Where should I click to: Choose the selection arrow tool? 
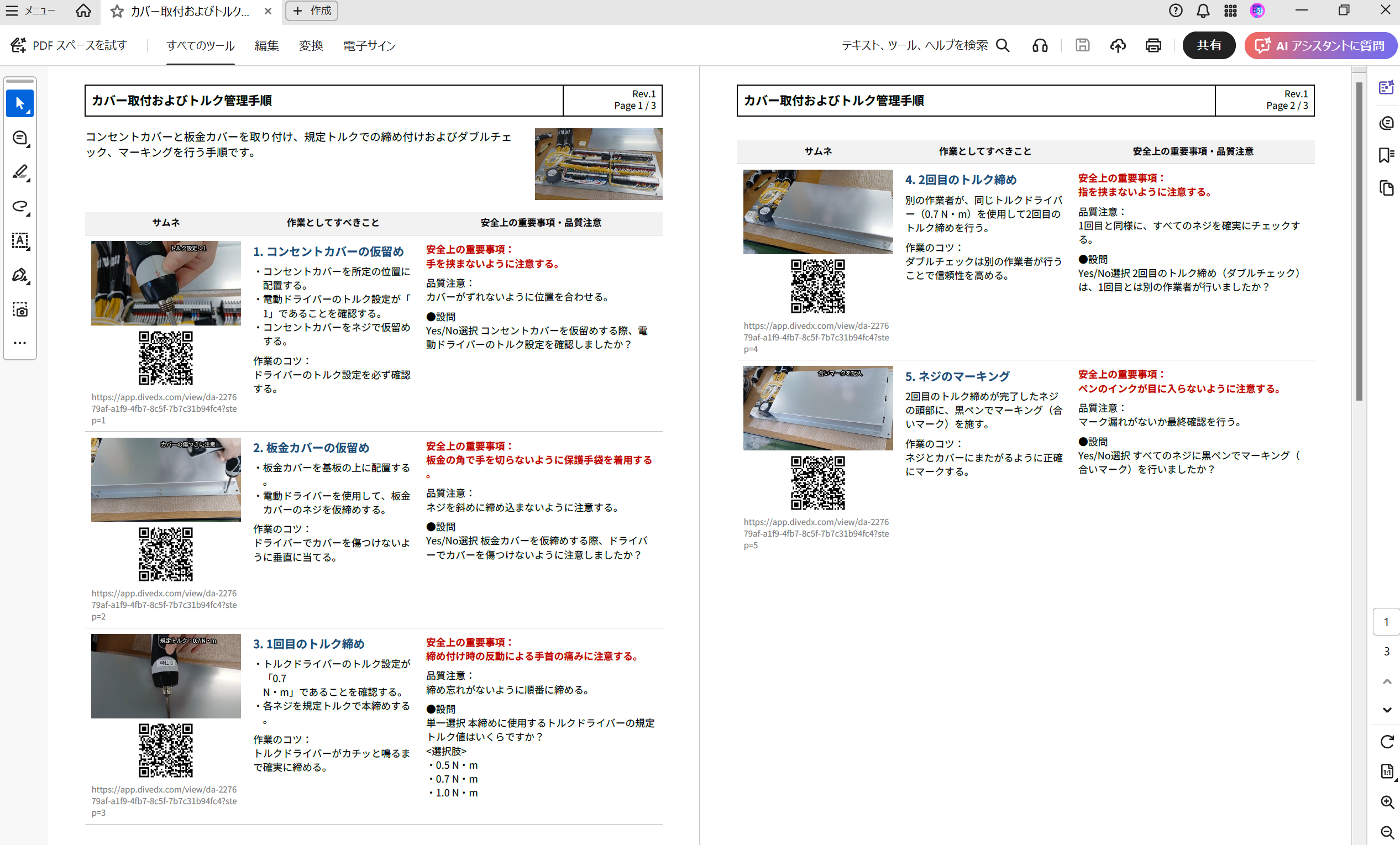[x=20, y=103]
